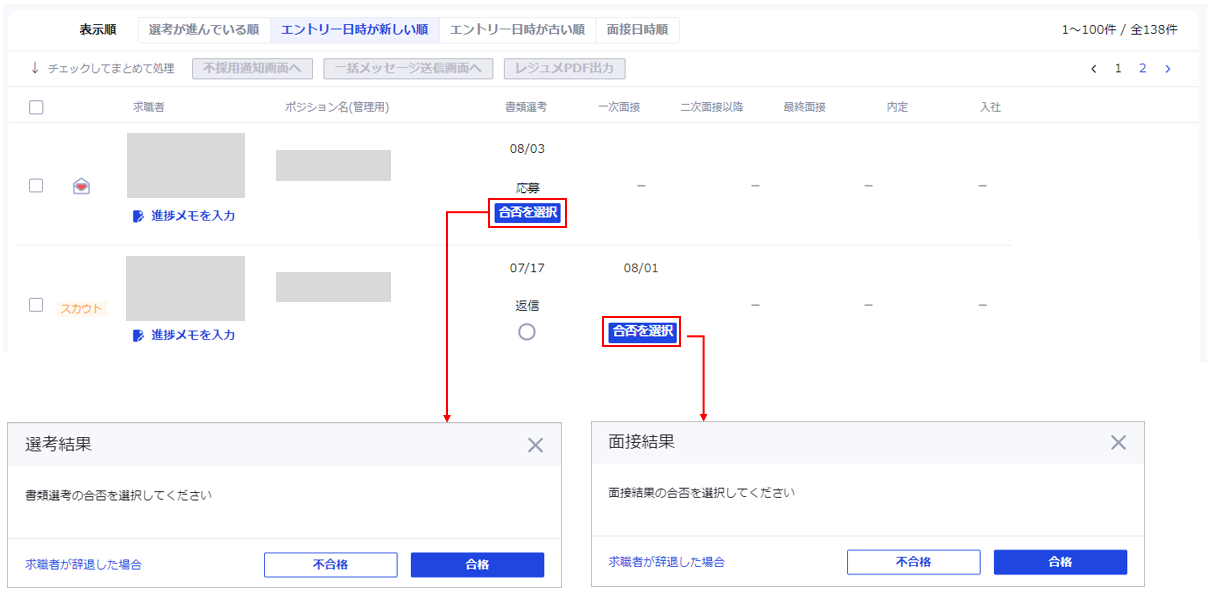This screenshot has width=1209, height=592.
Task: Sort by エントリー日時が古い順 tab
Action: coord(517,30)
